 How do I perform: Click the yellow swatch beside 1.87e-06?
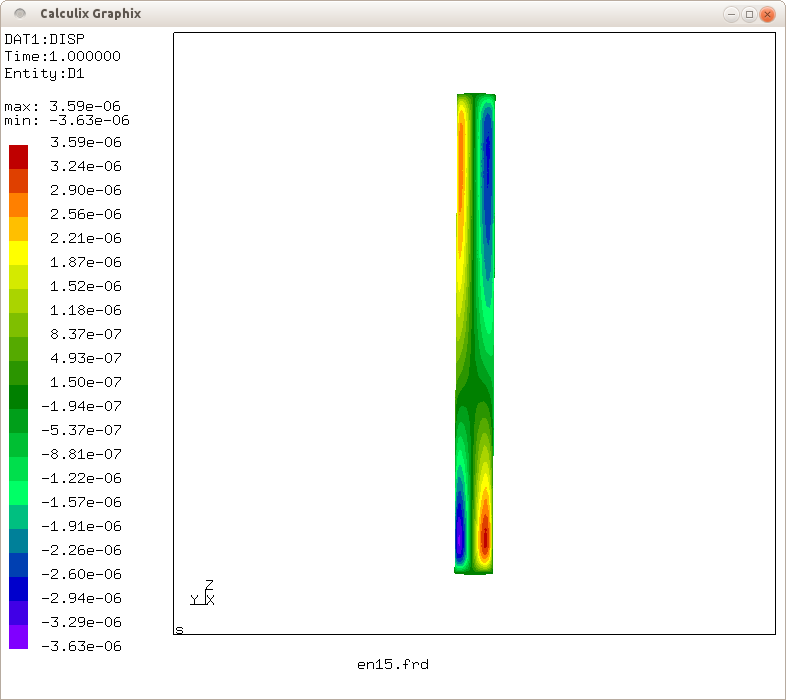click(19, 253)
